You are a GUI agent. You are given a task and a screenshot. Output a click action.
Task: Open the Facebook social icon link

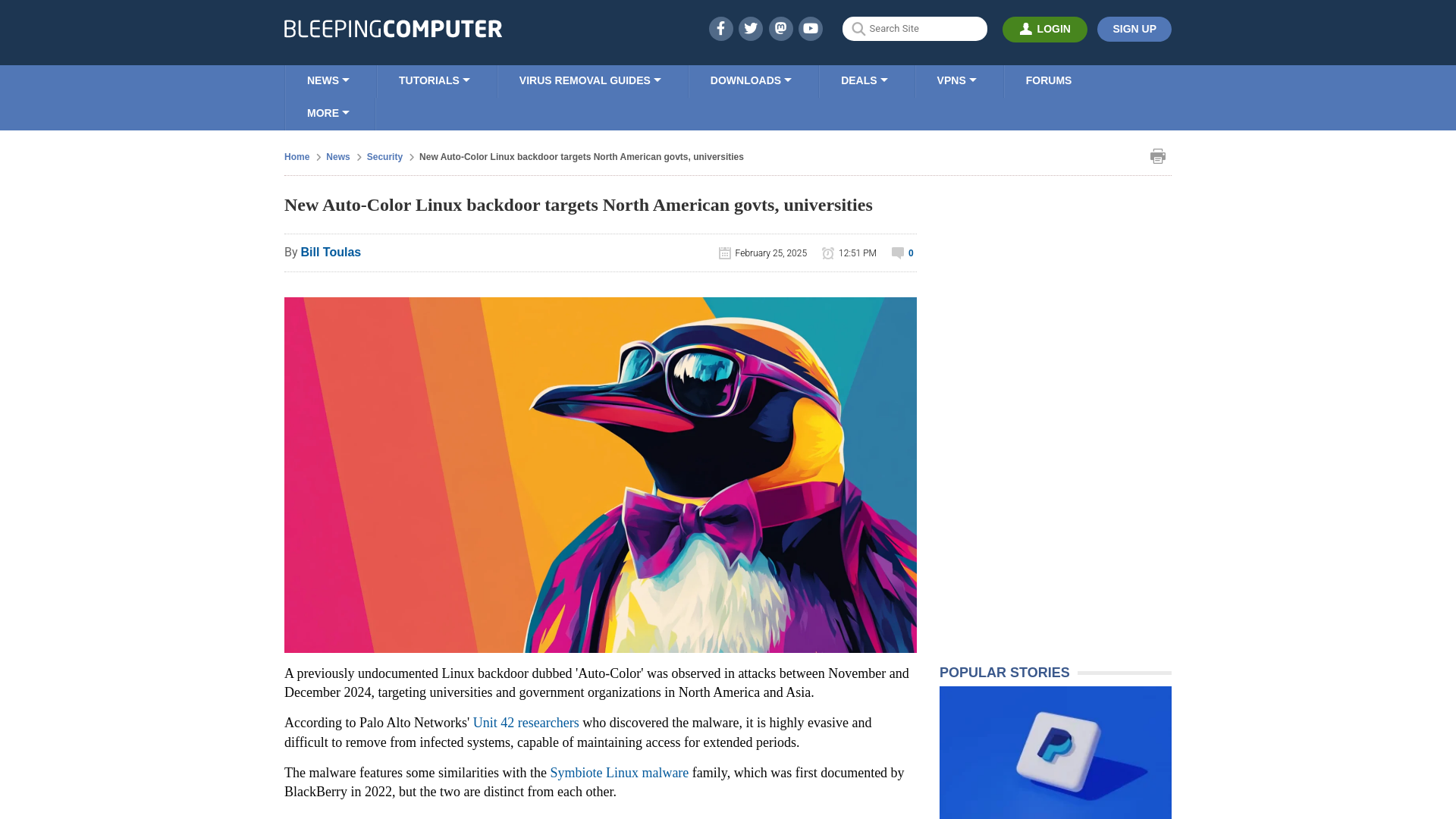720,28
